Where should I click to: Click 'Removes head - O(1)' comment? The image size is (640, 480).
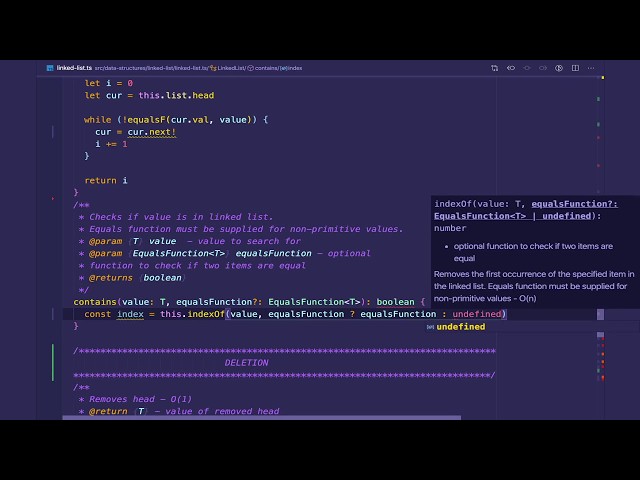click(x=140, y=399)
